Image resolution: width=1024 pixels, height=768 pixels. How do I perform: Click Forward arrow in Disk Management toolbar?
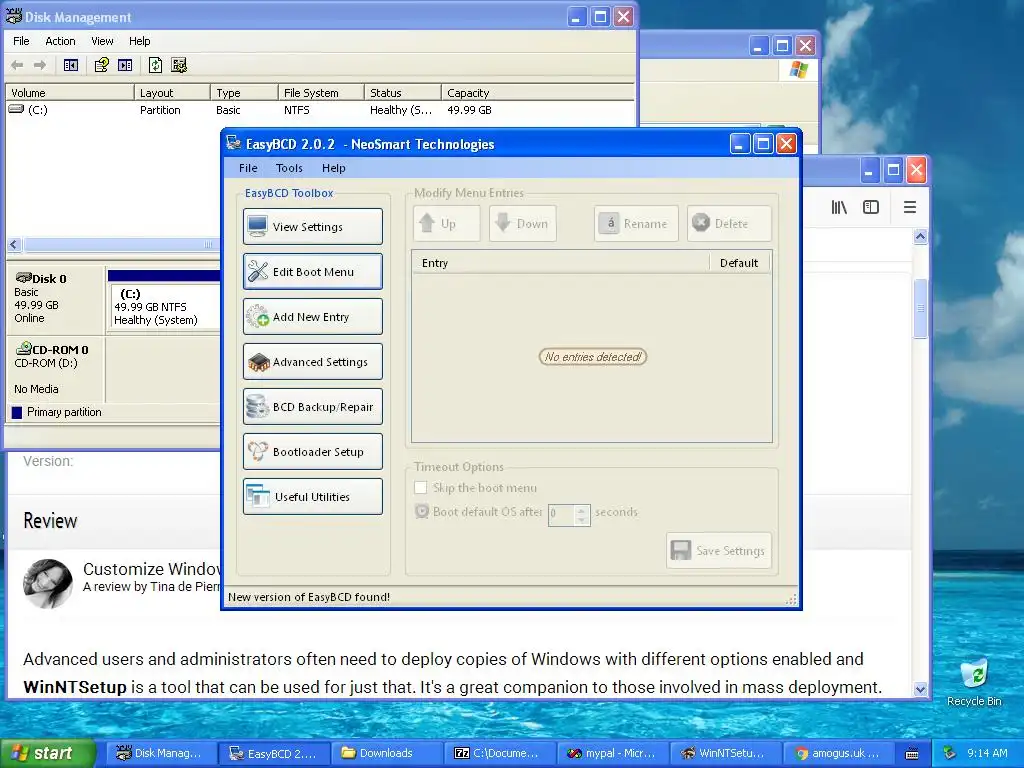point(40,65)
